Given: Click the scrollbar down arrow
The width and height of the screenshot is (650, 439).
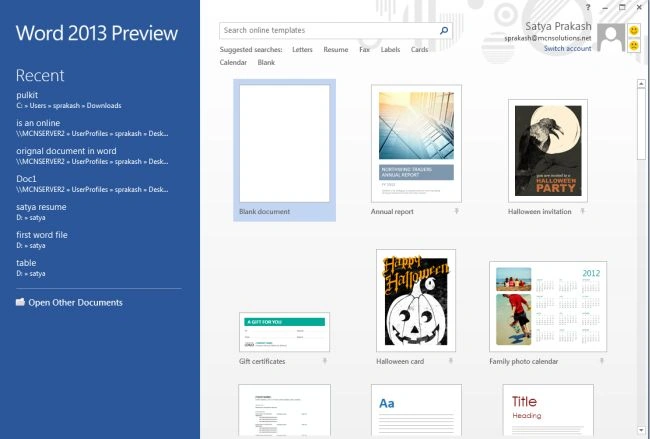Looking at the screenshot, I should tap(641, 430).
